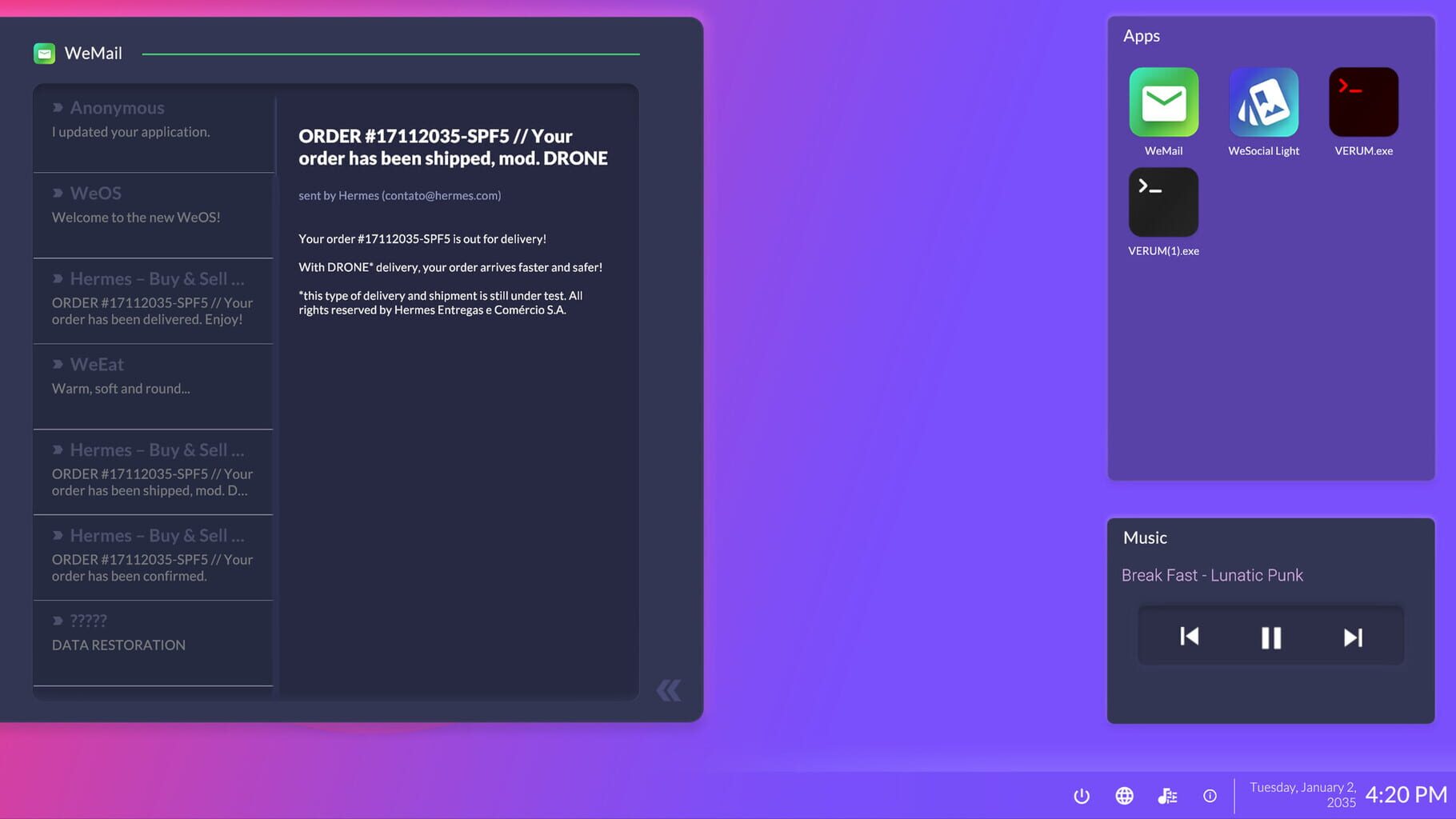The width and height of the screenshot is (1456, 819).
Task: Open the globe network icon in taskbar
Action: click(1124, 796)
